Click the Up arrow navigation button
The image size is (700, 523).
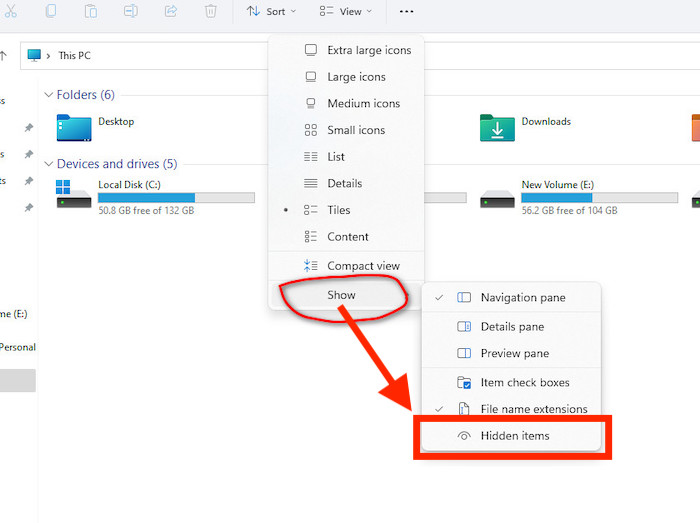4,56
